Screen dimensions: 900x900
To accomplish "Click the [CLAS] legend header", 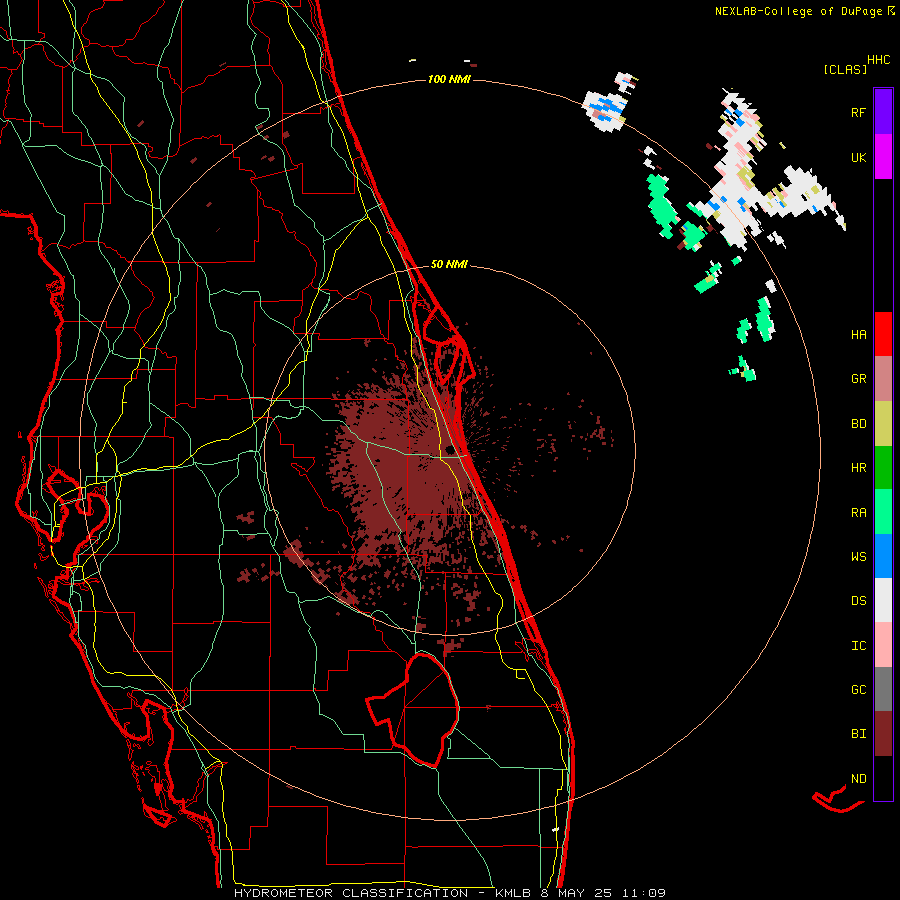I will coord(845,70).
